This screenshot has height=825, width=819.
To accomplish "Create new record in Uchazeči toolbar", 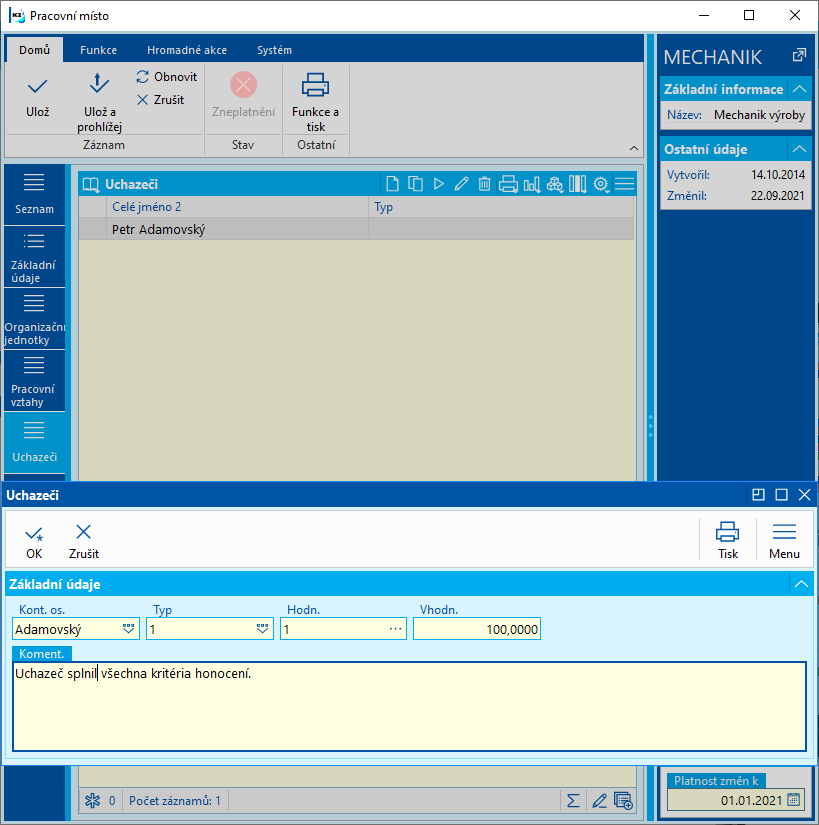I will click(x=392, y=184).
